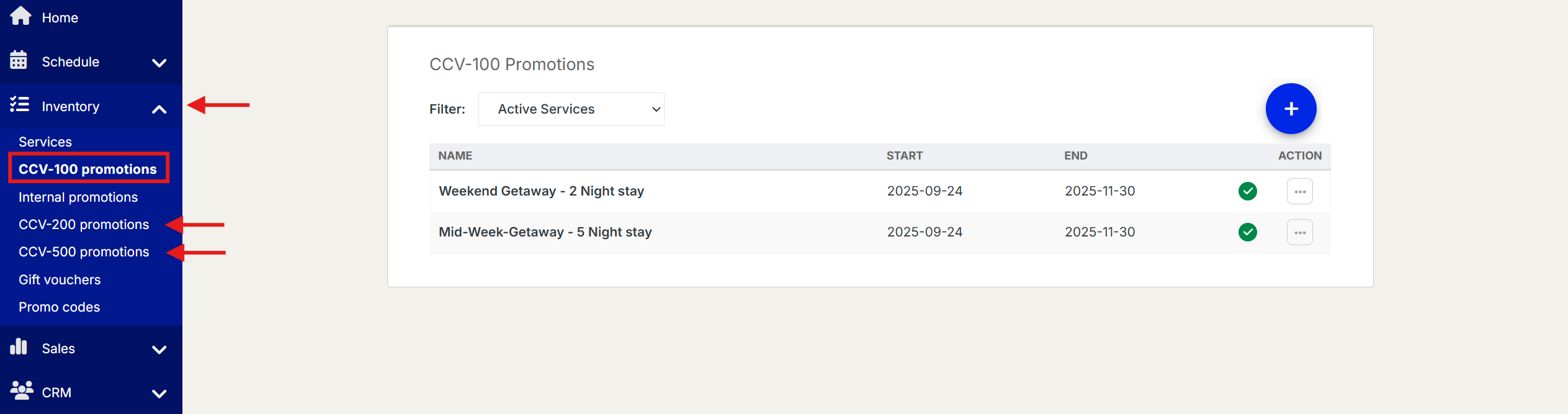The width and height of the screenshot is (1568, 414).
Task: Click the Sales bar chart icon
Action: pyautogui.click(x=19, y=346)
